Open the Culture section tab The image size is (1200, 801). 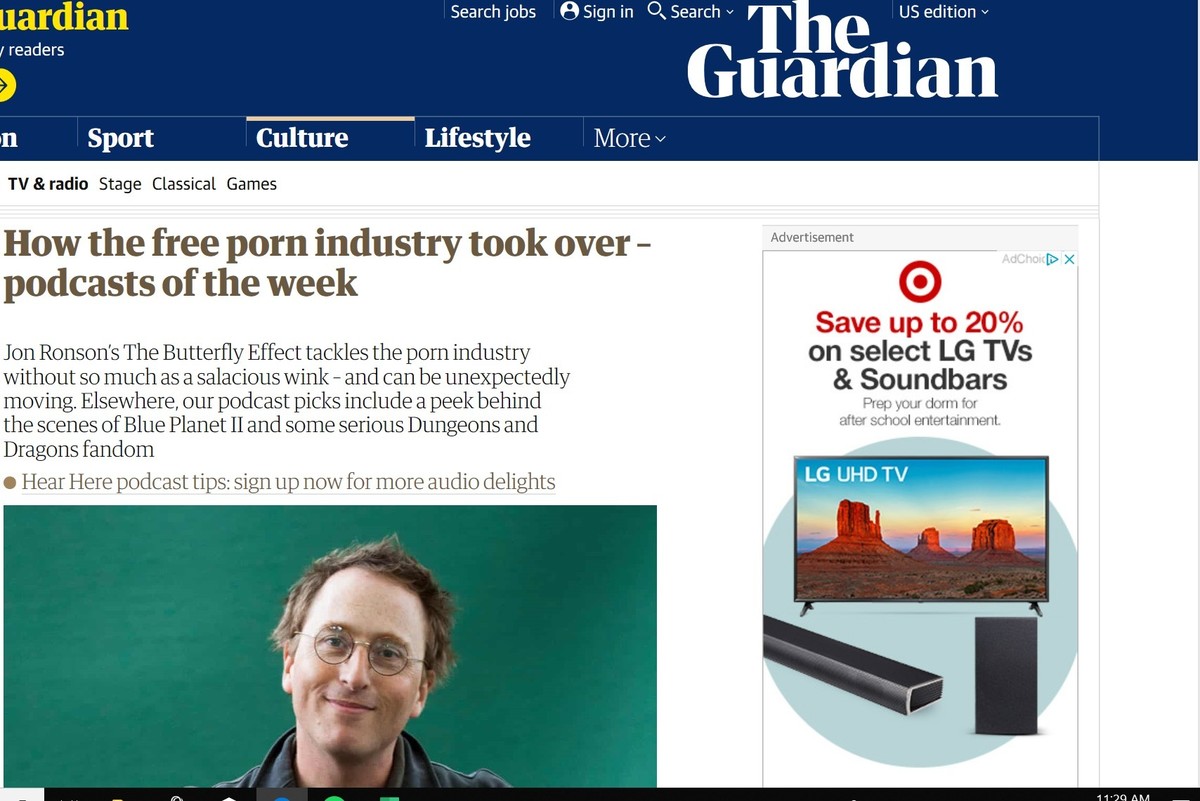tap(302, 138)
